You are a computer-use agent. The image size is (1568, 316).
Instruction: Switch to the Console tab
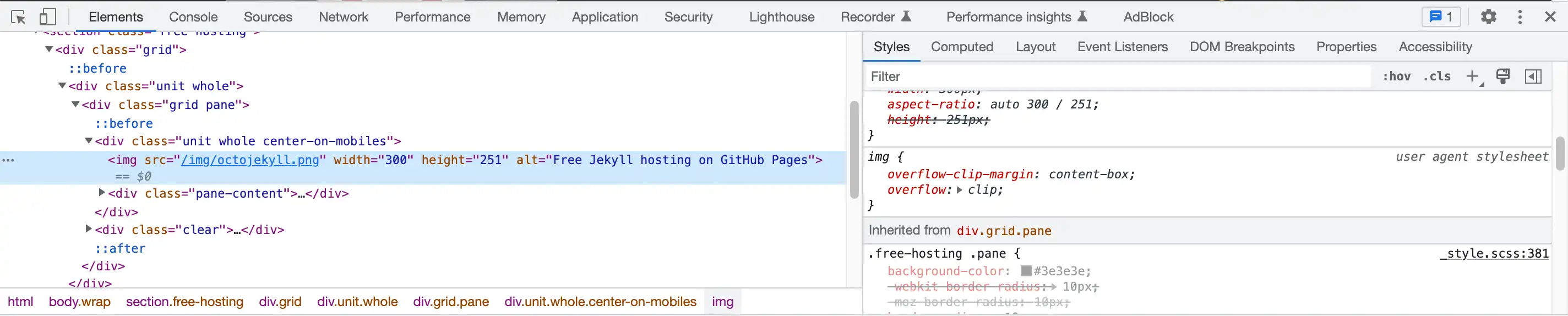pyautogui.click(x=193, y=17)
